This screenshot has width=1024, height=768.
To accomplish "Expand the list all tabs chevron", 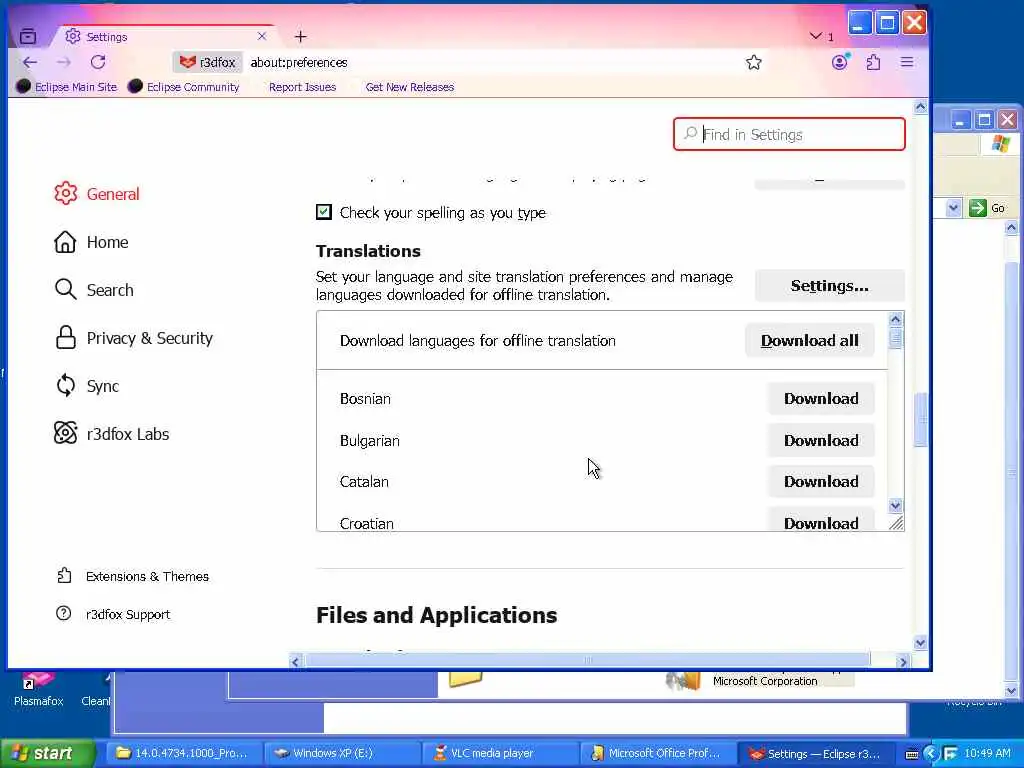I will [816, 36].
